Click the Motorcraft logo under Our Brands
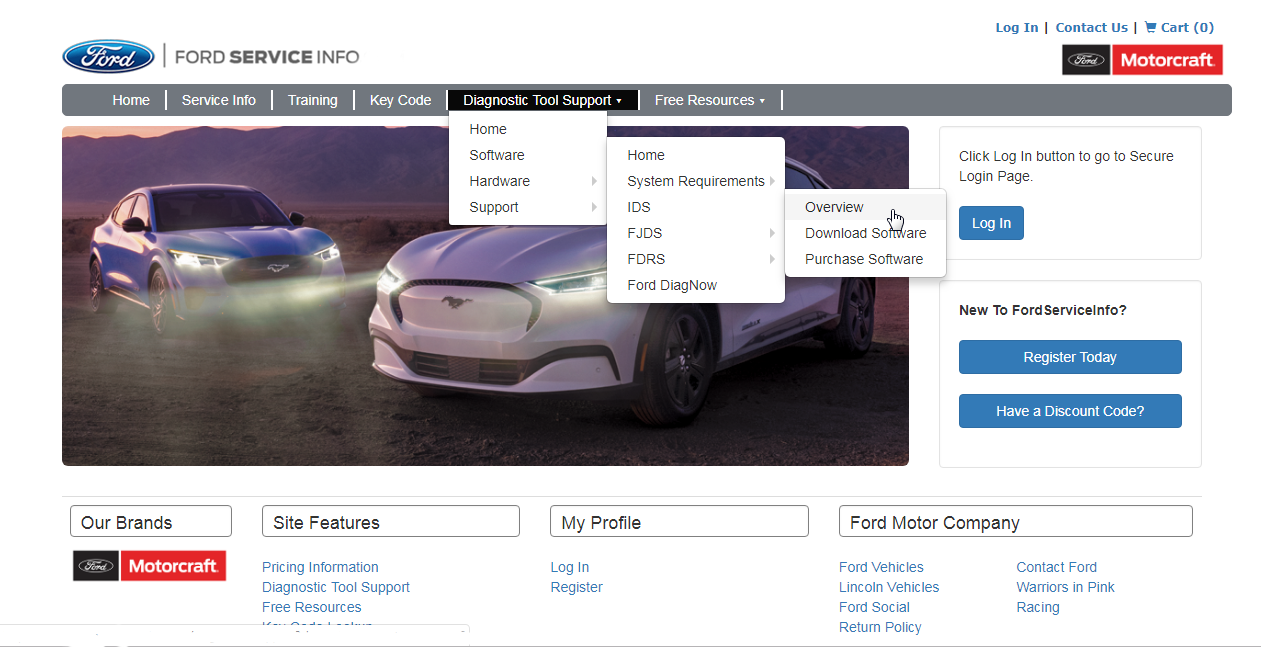The height and width of the screenshot is (648, 1261). click(149, 566)
